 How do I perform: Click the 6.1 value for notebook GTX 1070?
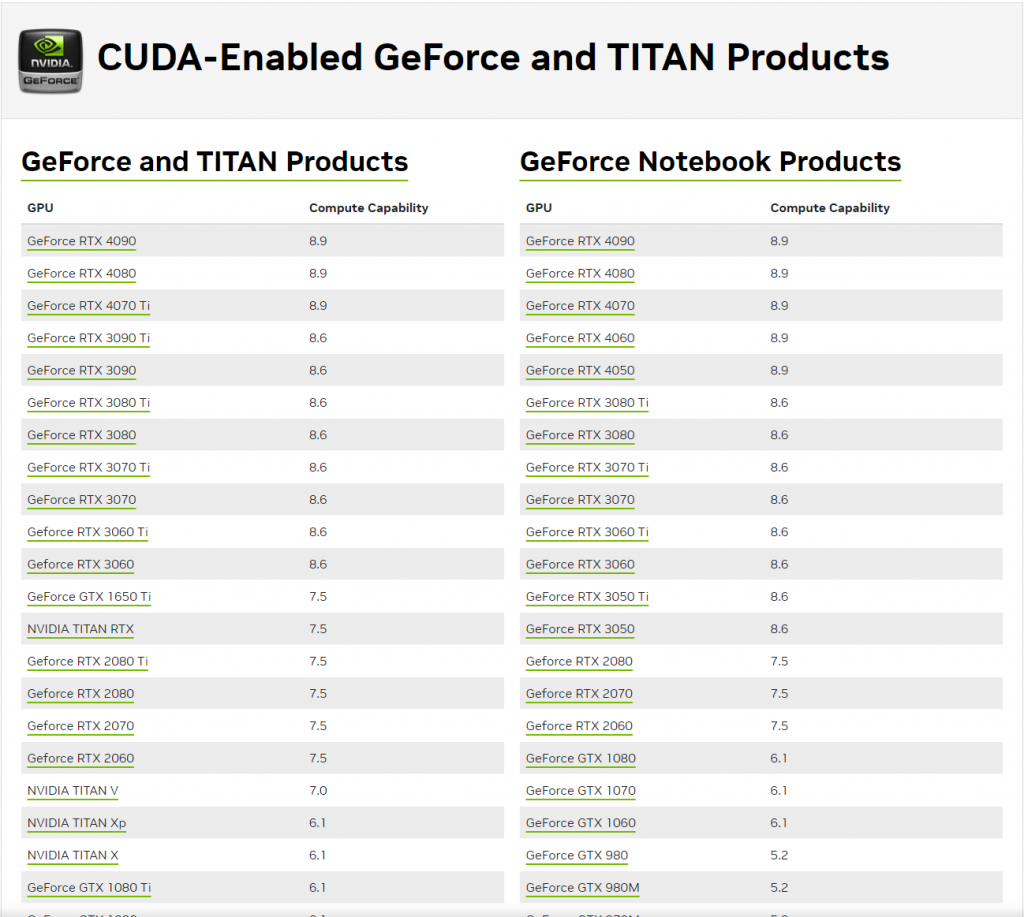tap(778, 791)
